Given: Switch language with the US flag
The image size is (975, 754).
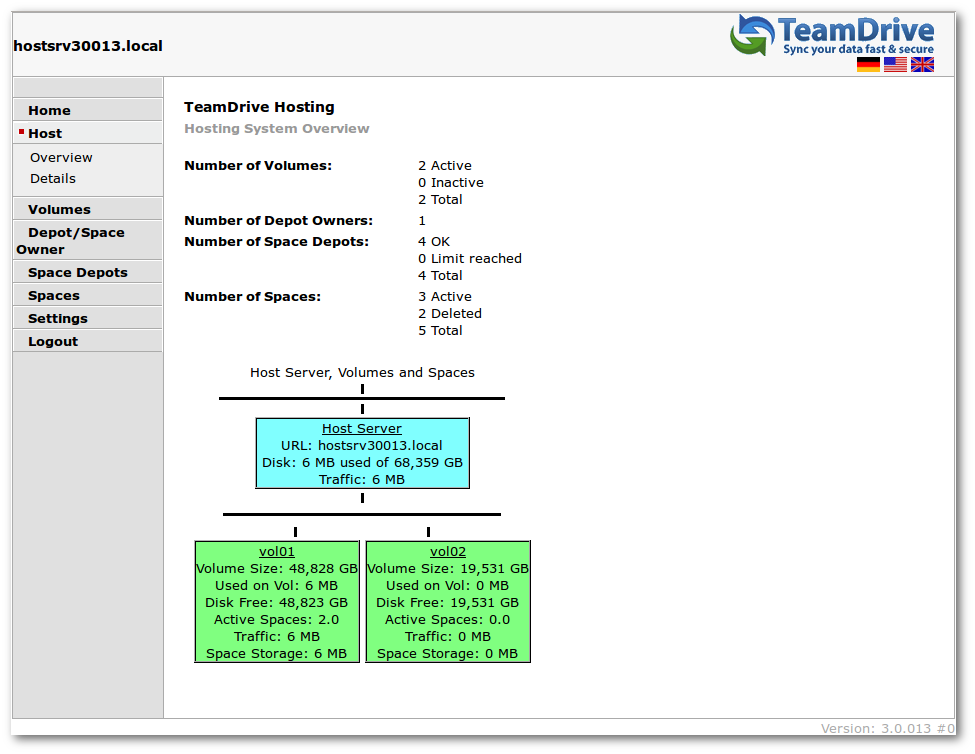Looking at the screenshot, I should click(895, 65).
